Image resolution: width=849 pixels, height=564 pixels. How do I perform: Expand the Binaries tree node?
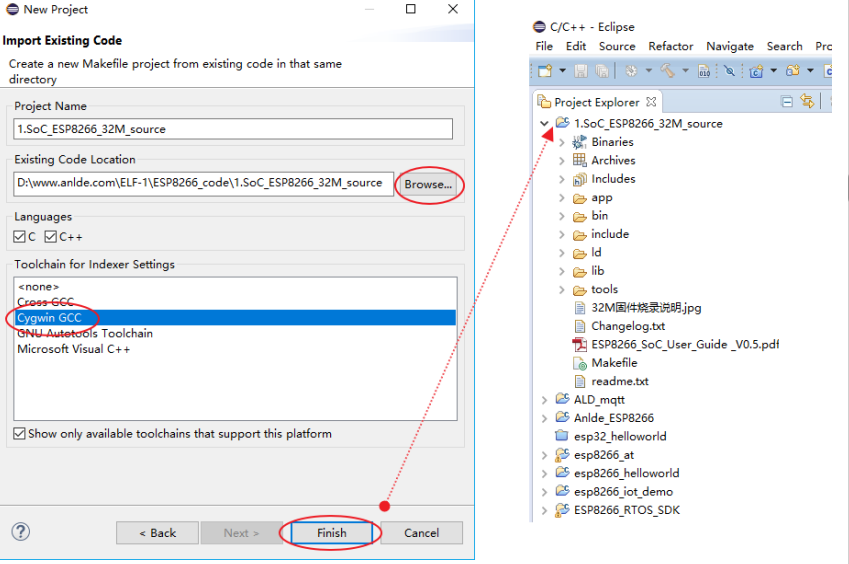tap(562, 143)
